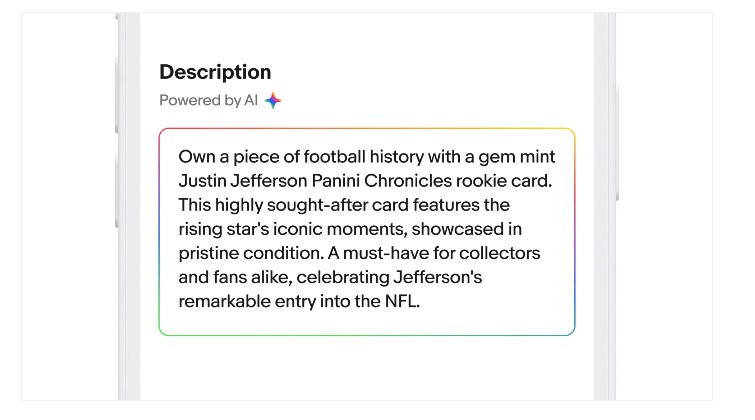
Task: Click the phone's lower left volume button
Action: tap(117, 191)
